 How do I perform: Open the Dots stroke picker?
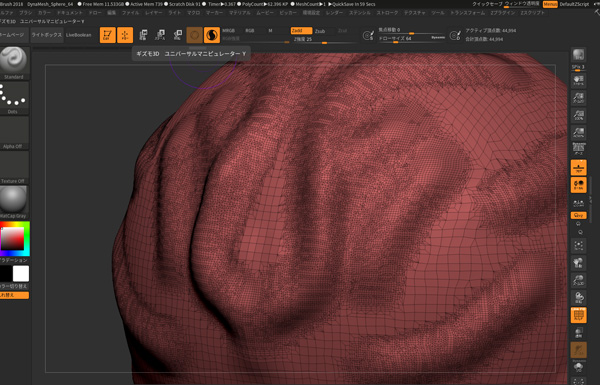click(x=14, y=98)
